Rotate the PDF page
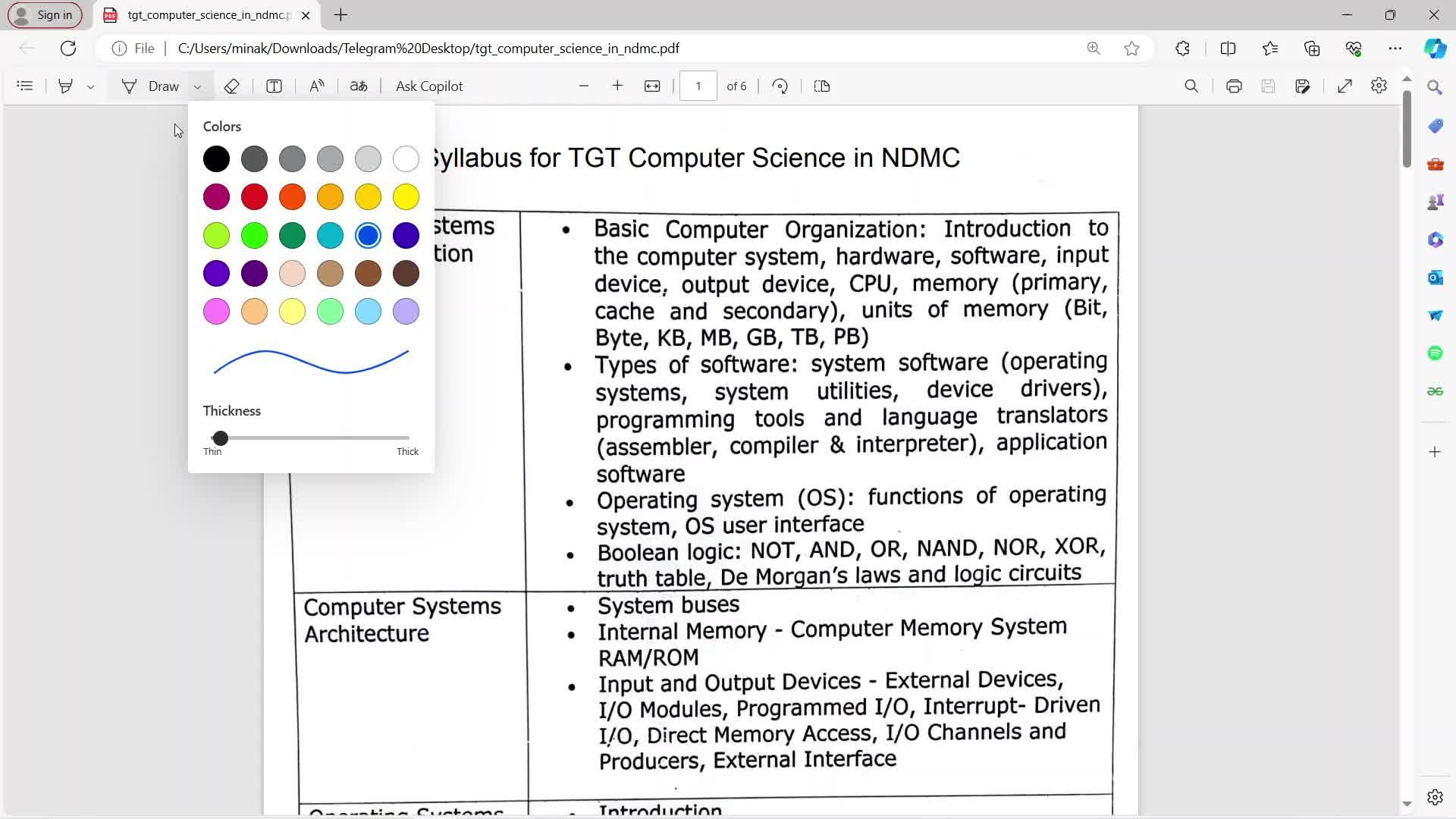The height and width of the screenshot is (819, 1456). coord(780,86)
